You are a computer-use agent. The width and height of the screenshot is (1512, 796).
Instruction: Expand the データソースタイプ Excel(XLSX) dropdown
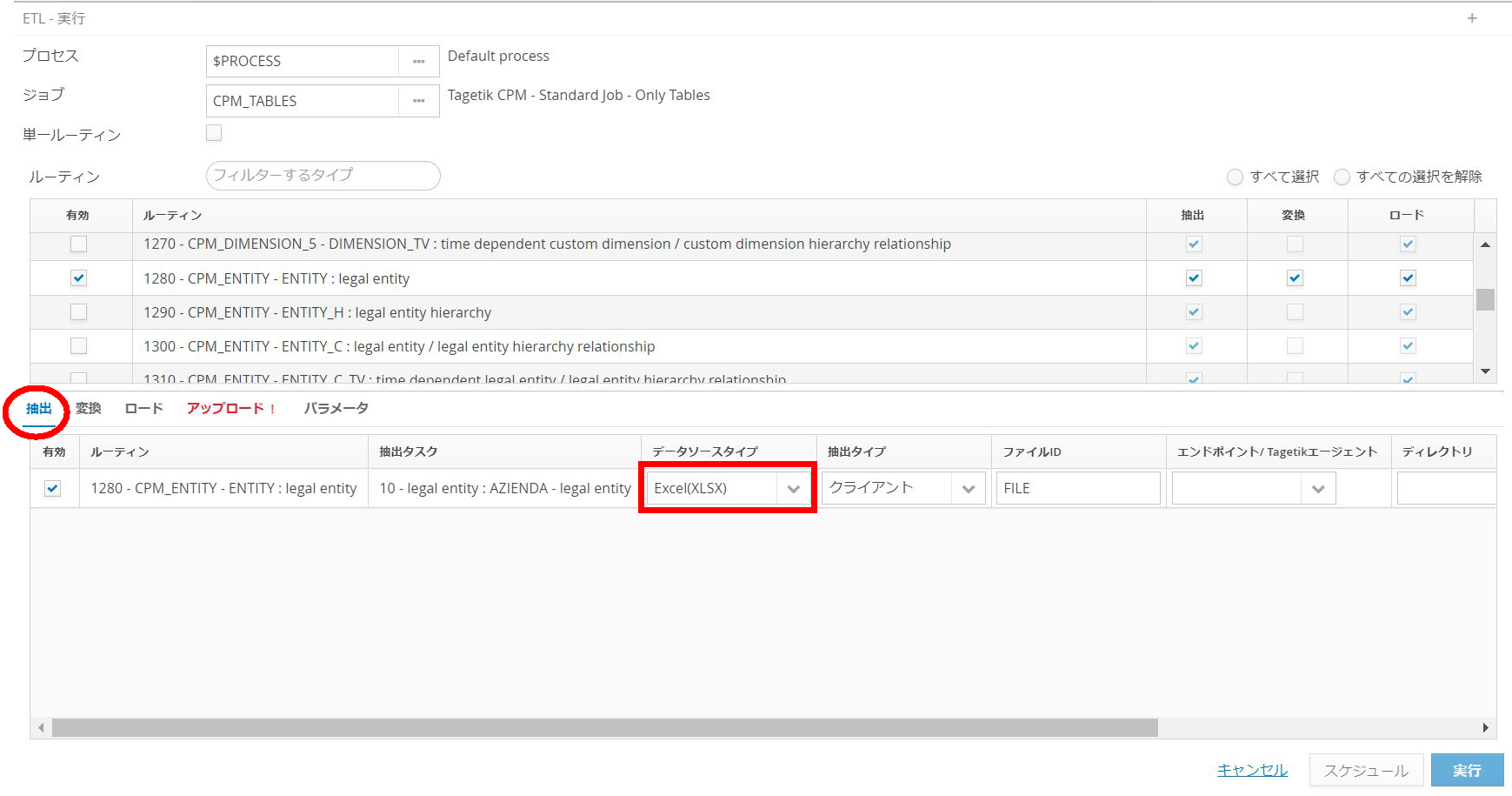click(x=793, y=489)
